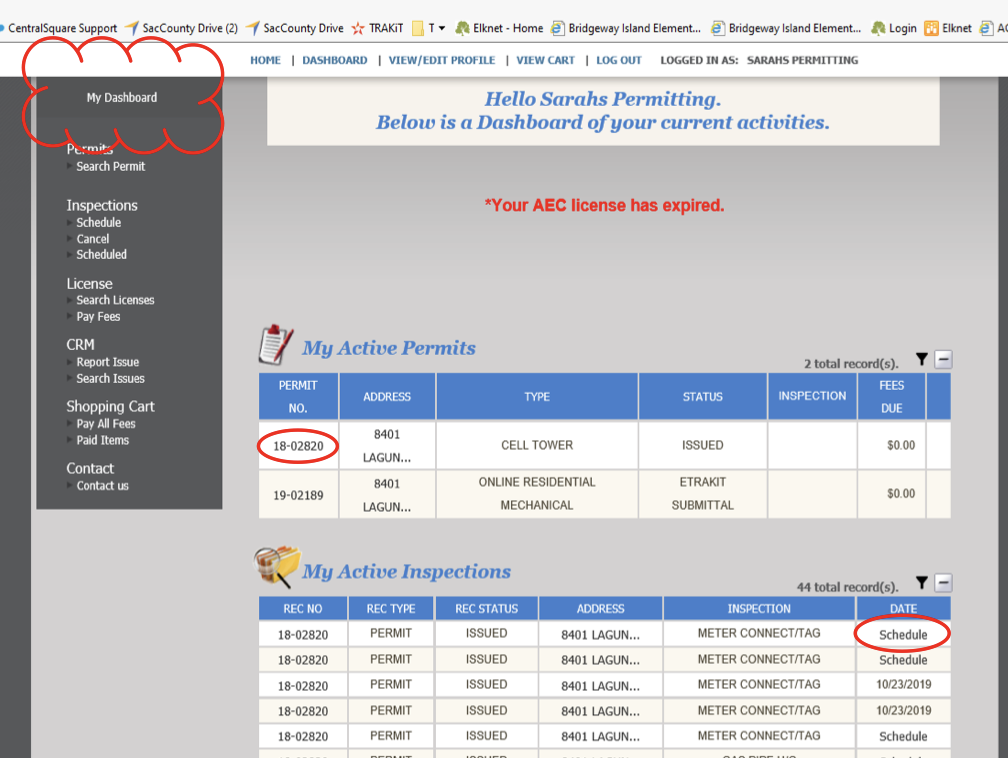1008x758 pixels.
Task: Open the Elknet bookmark with orange icon
Action: (948, 28)
